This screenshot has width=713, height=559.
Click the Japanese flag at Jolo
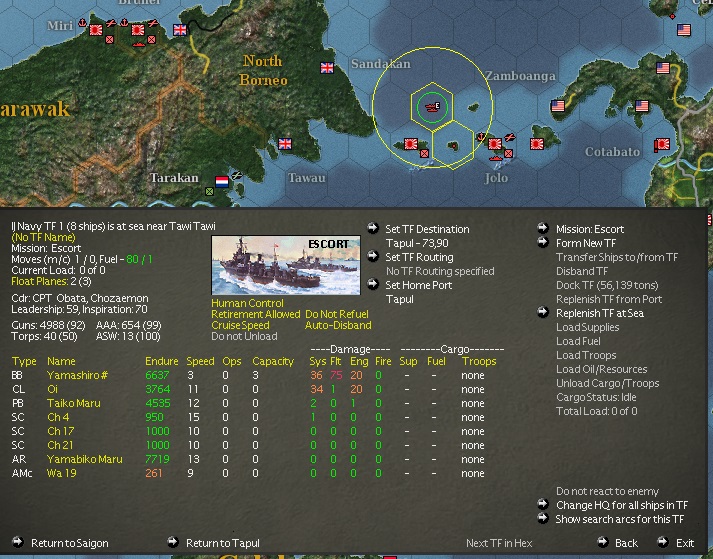[495, 144]
